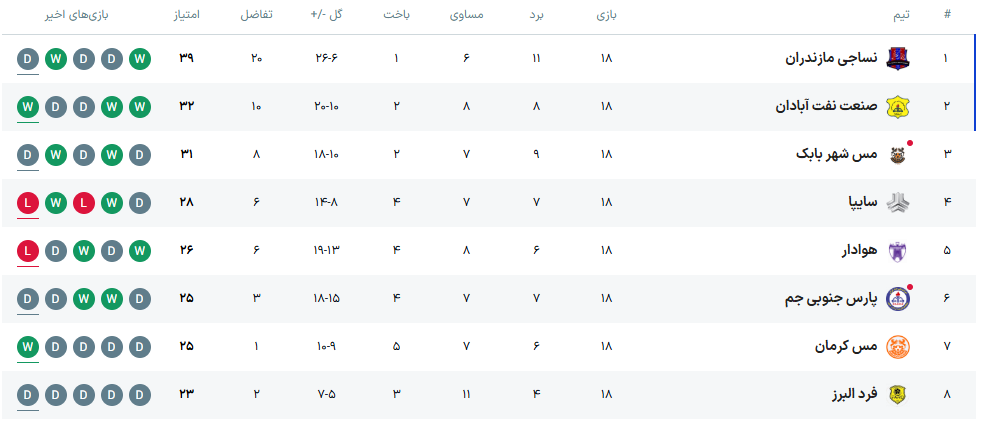This screenshot has height=423, width=985.
Task: Open the سایپا team name link
Action: point(857,202)
